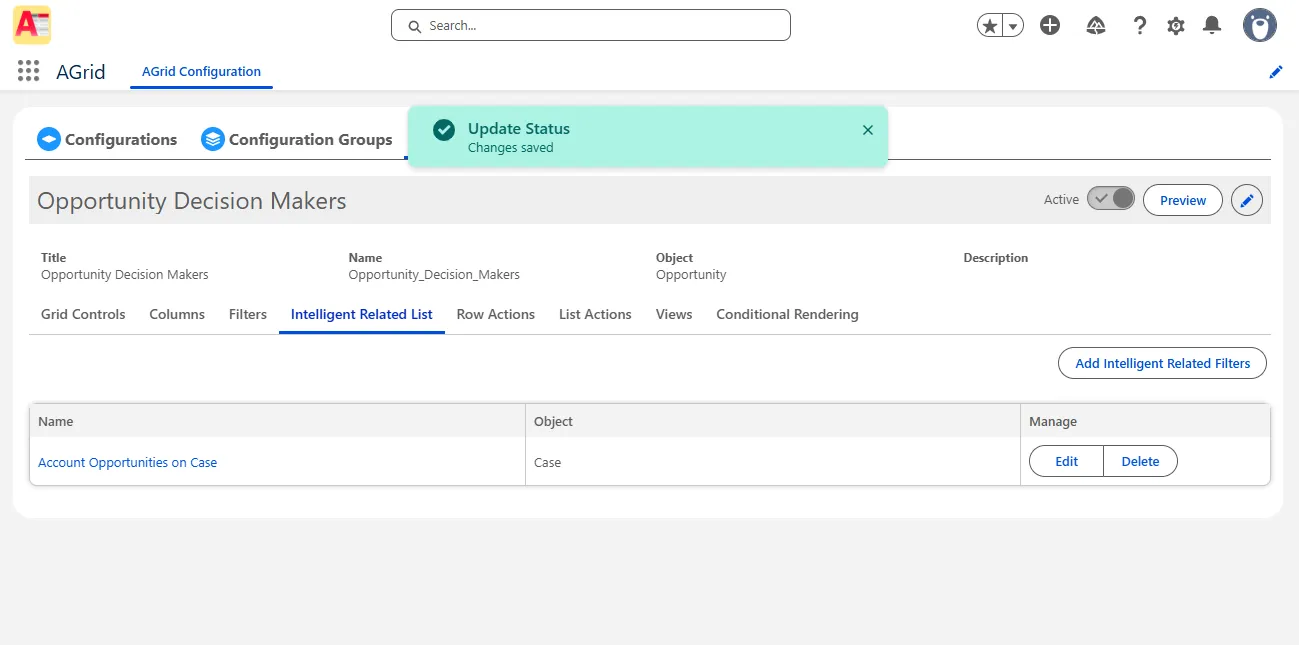Click the Opportunity_Decision_Makers name value

[434, 274]
